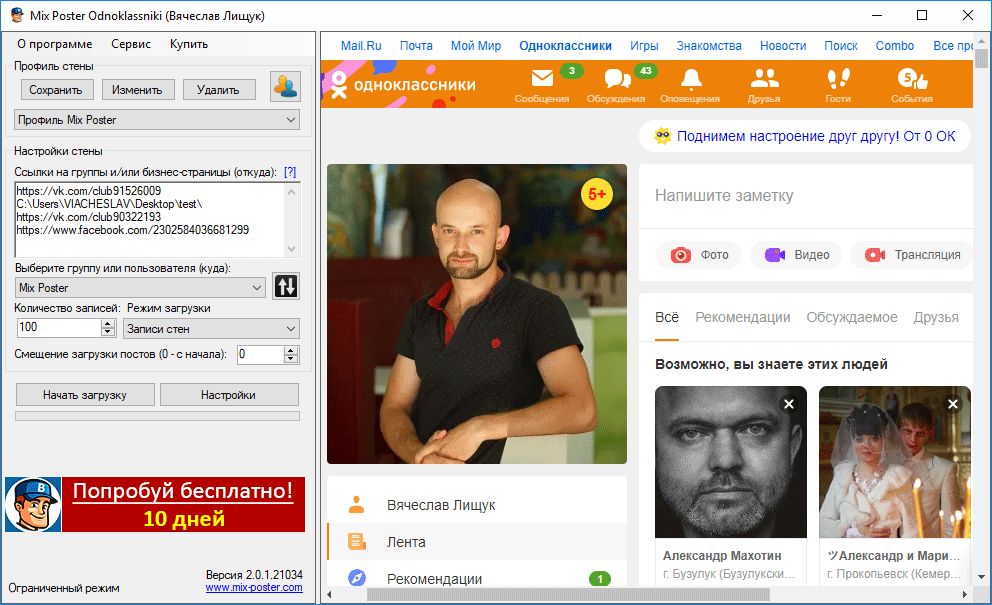Dismiss the Александр Махотин suggestion card

[789, 404]
